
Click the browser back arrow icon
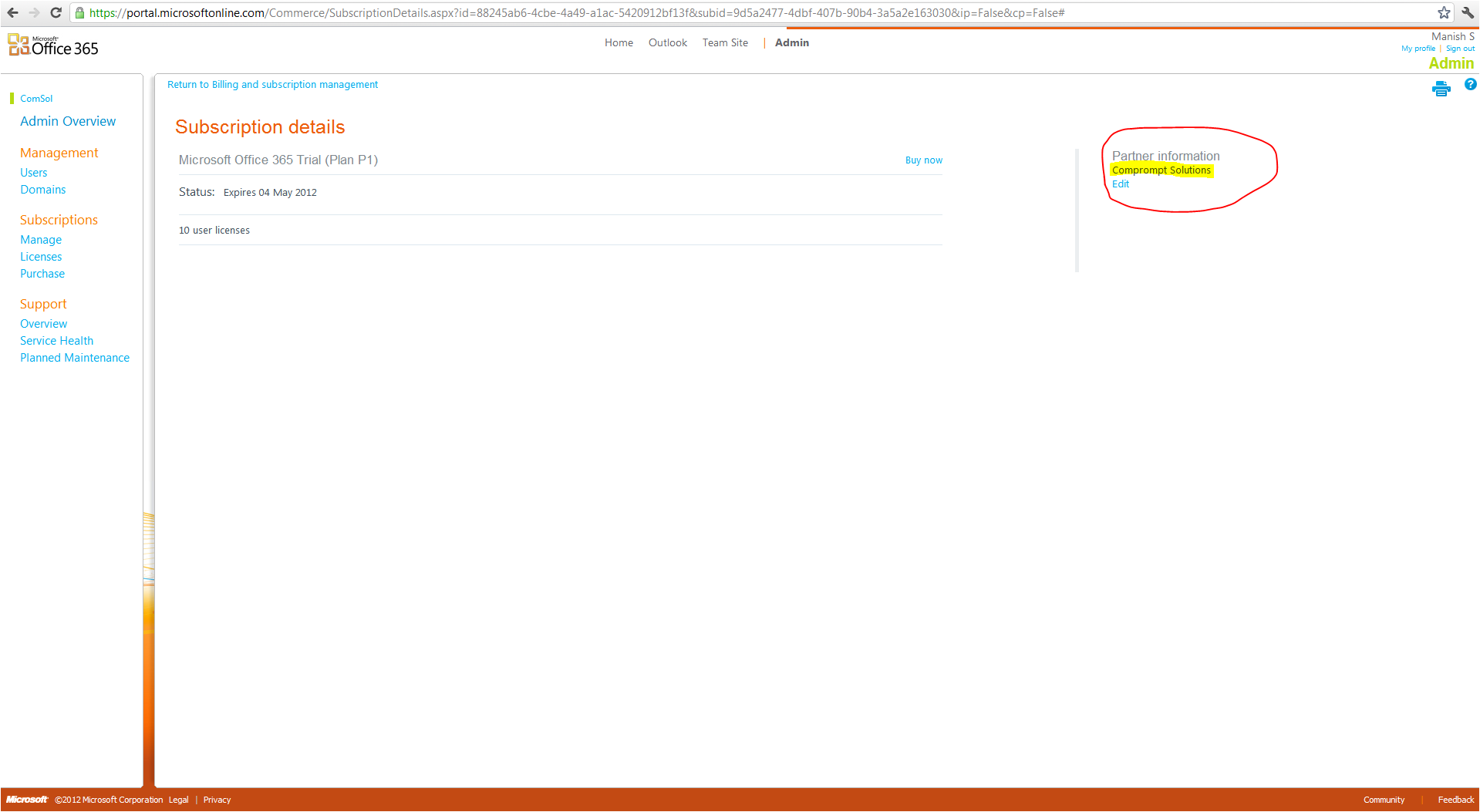click(13, 12)
